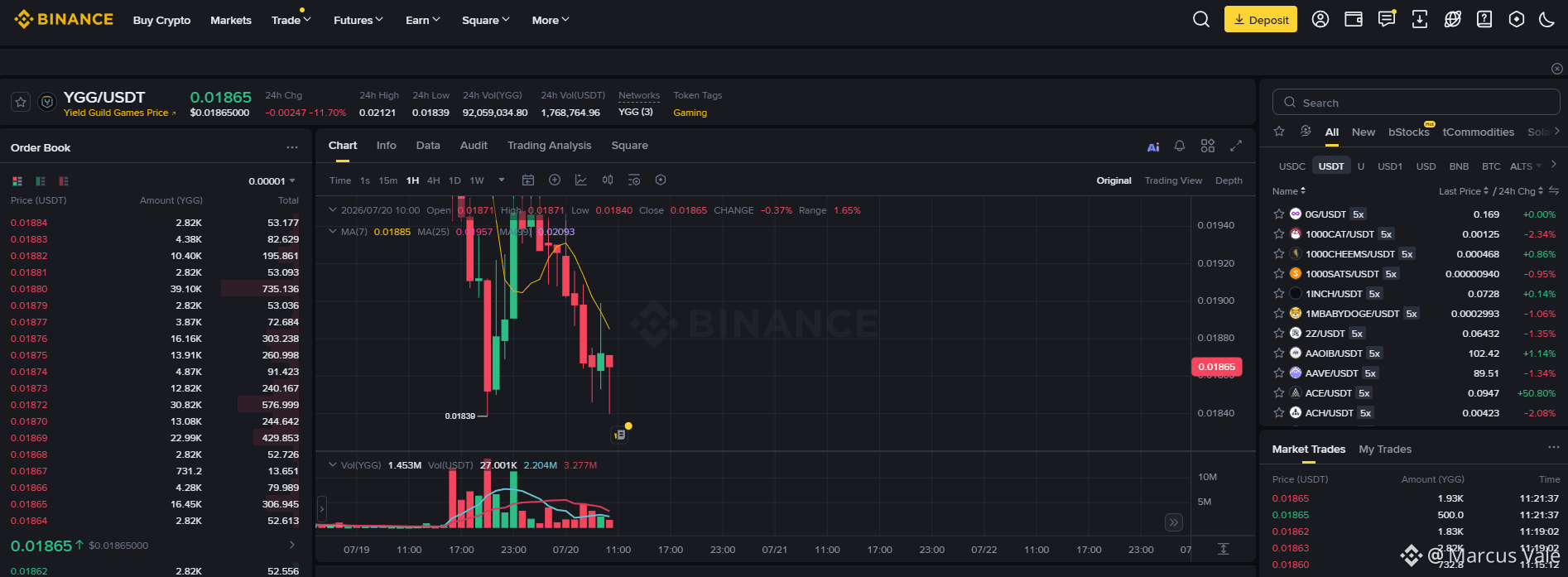1568x577 pixels.
Task: Add YGG/USDT to favorites star
Action: click(x=22, y=102)
